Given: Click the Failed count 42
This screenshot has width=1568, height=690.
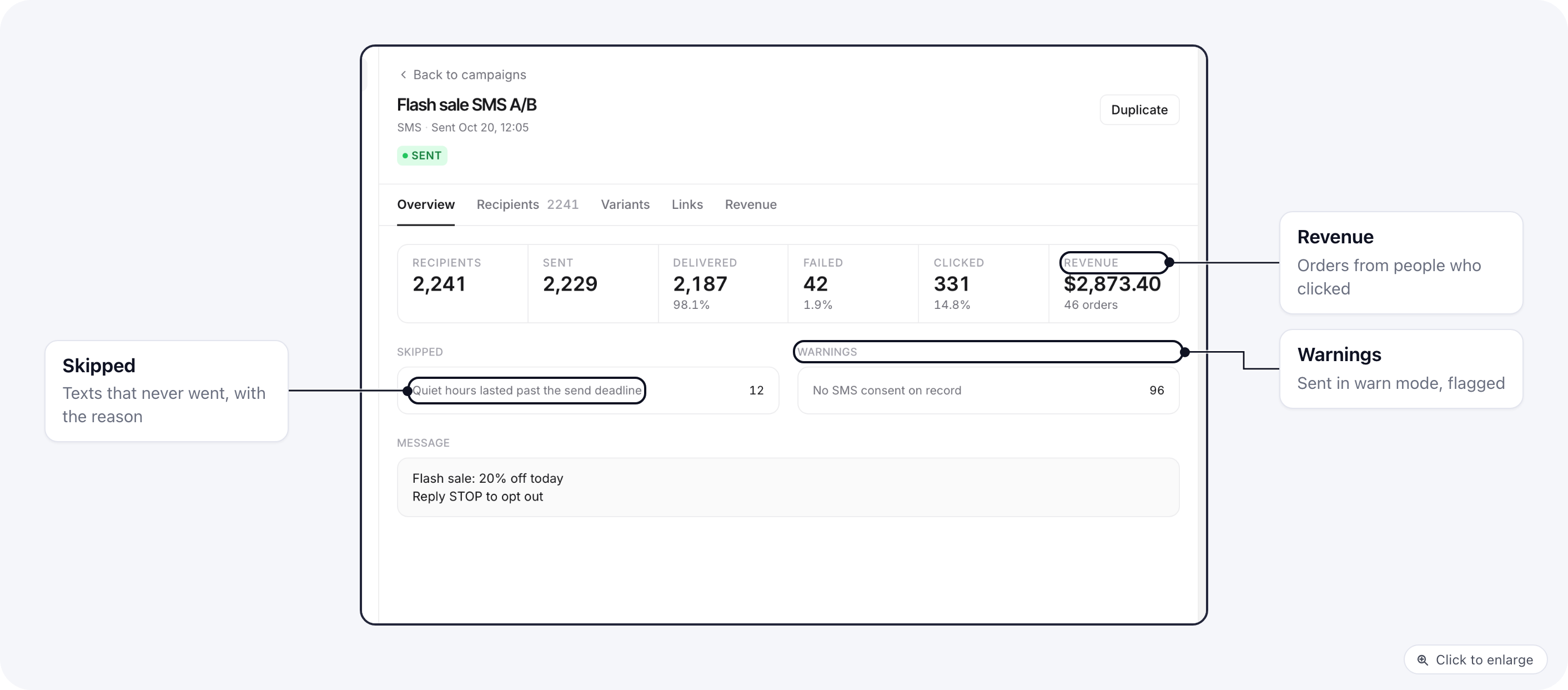Looking at the screenshot, I should pos(815,284).
